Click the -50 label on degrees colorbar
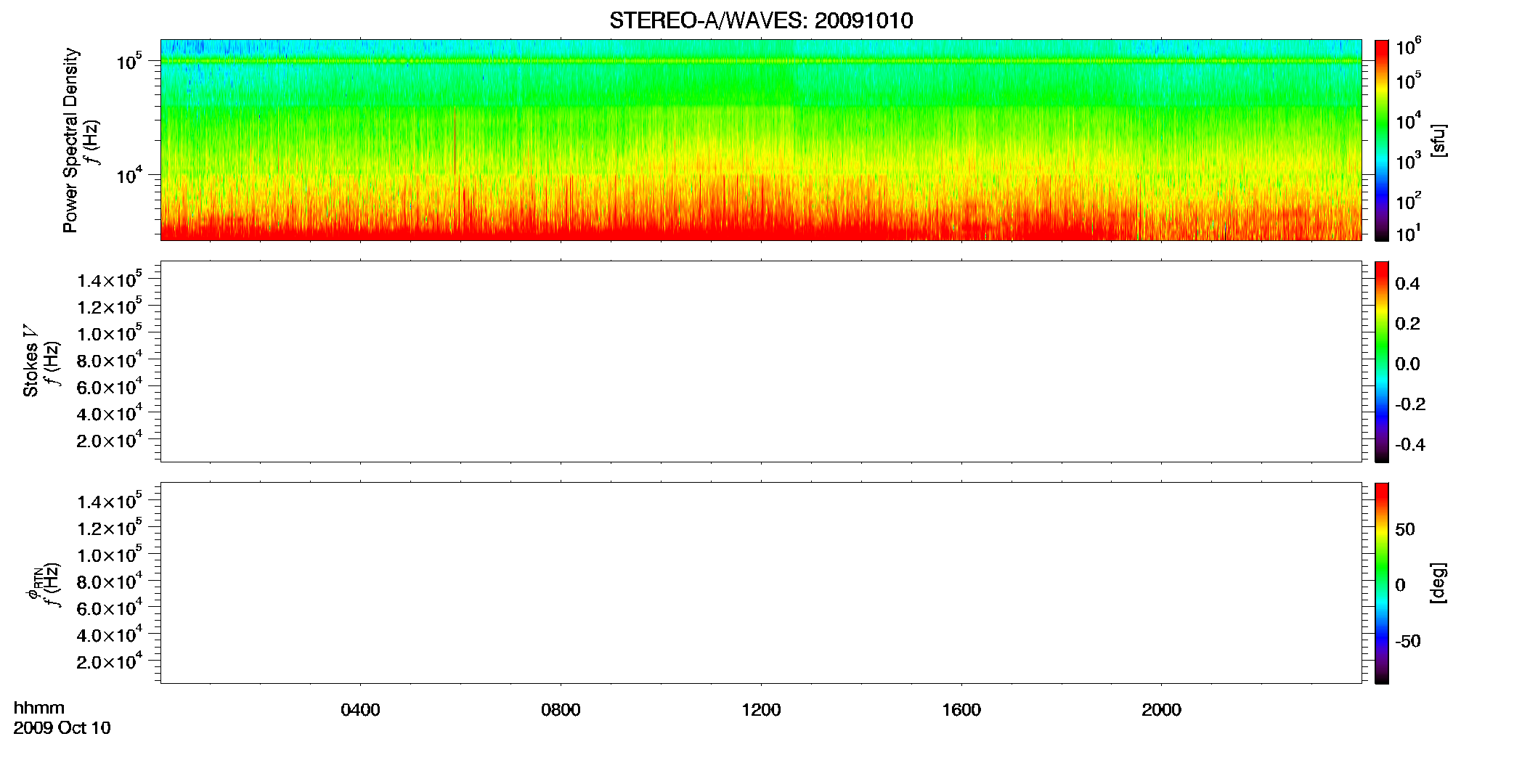 [x=1407, y=642]
